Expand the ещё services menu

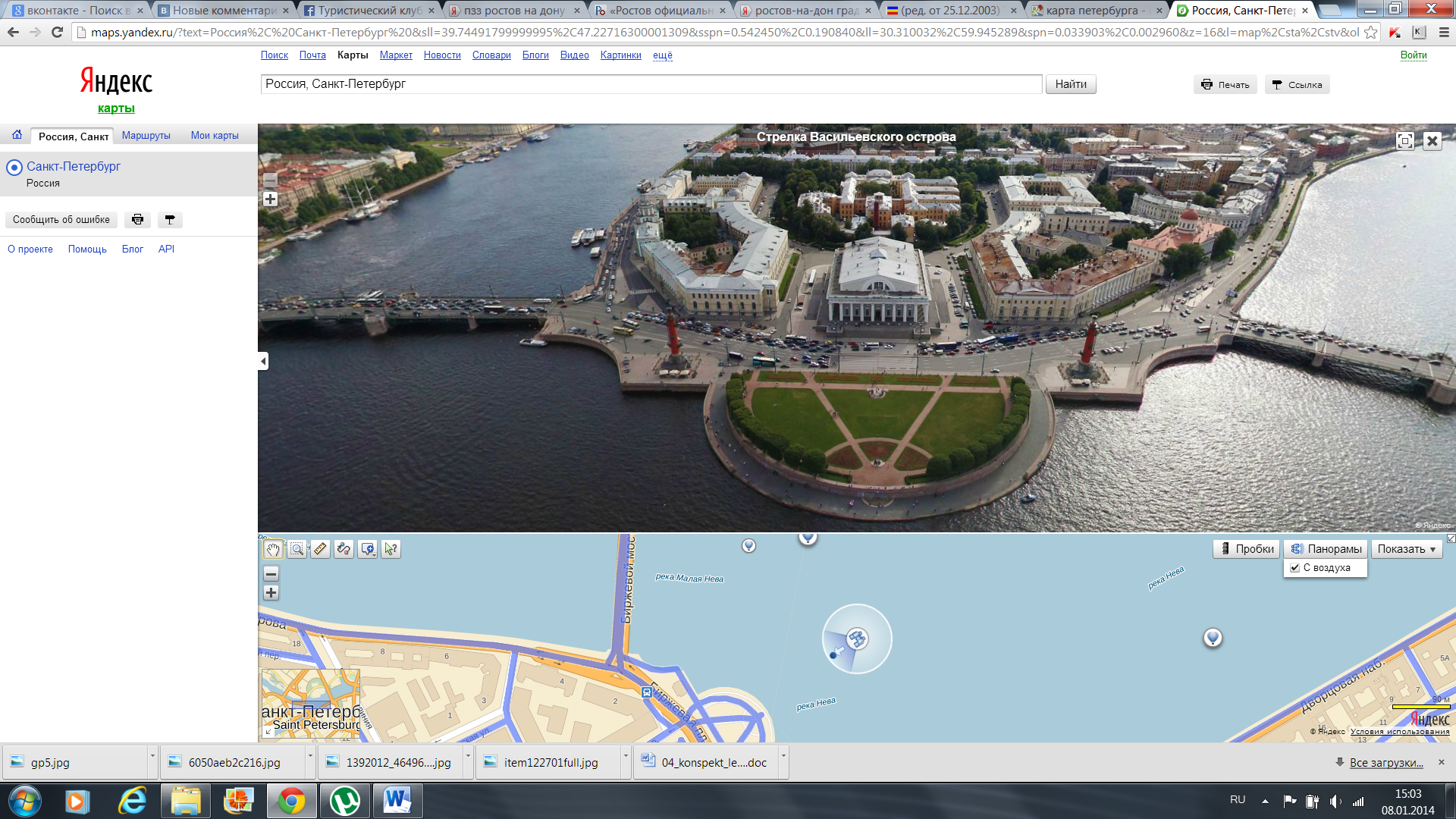point(663,55)
